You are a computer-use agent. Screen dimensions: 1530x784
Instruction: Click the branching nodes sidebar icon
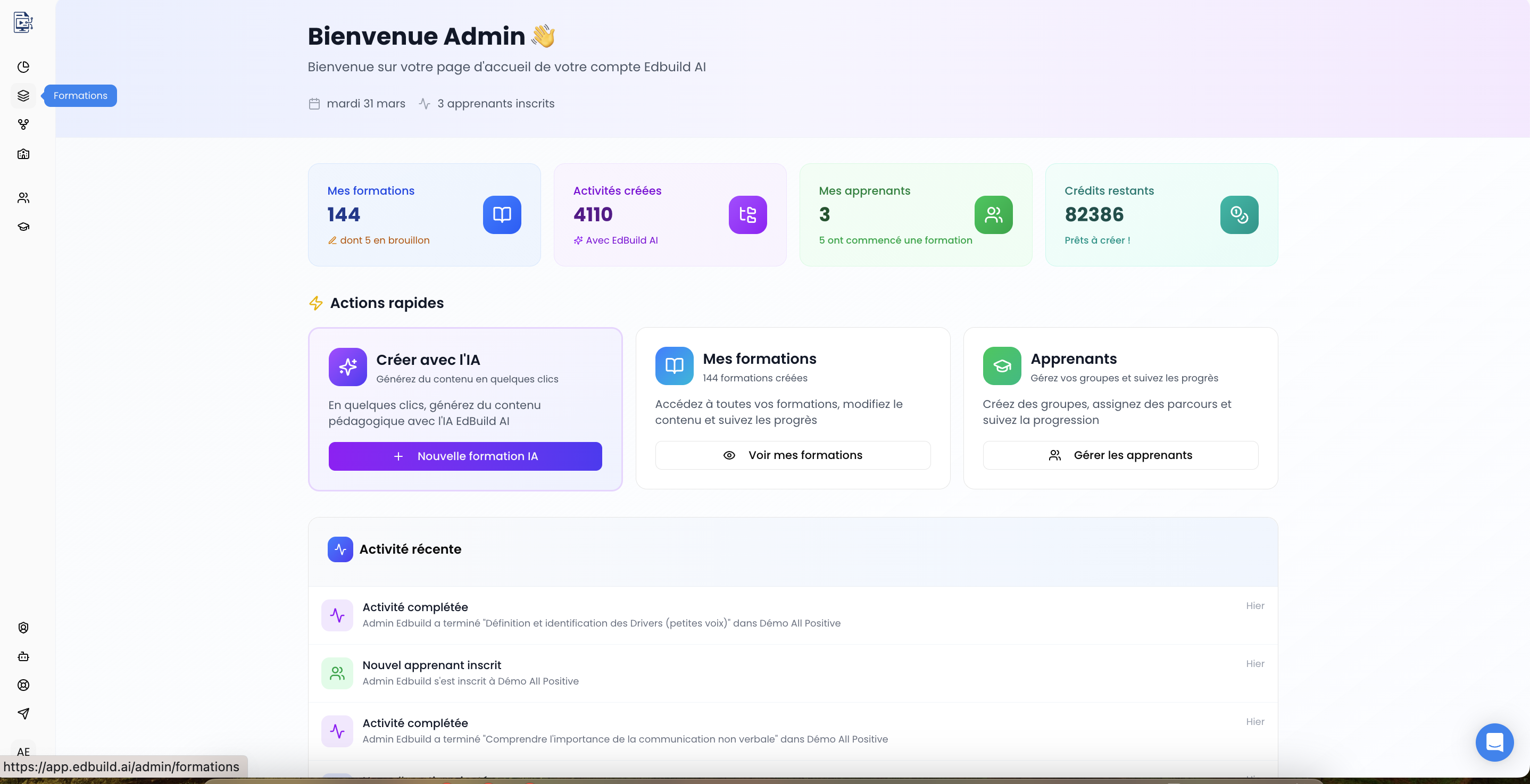pos(23,124)
